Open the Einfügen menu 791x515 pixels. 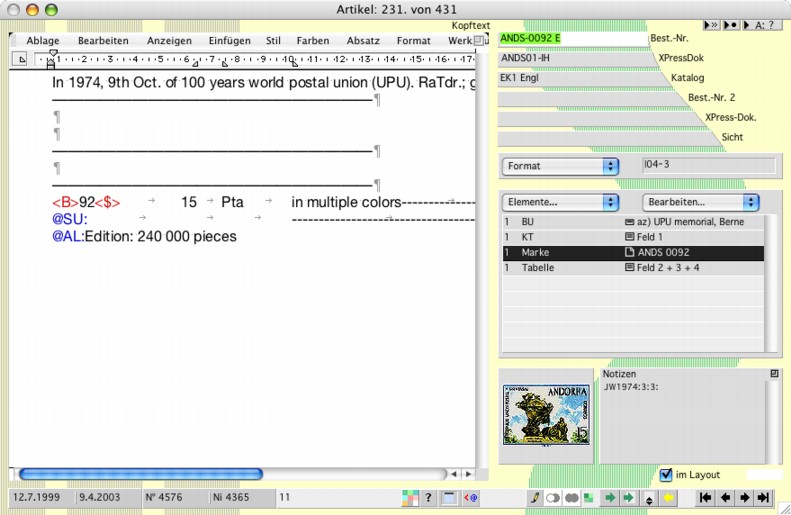tap(229, 41)
